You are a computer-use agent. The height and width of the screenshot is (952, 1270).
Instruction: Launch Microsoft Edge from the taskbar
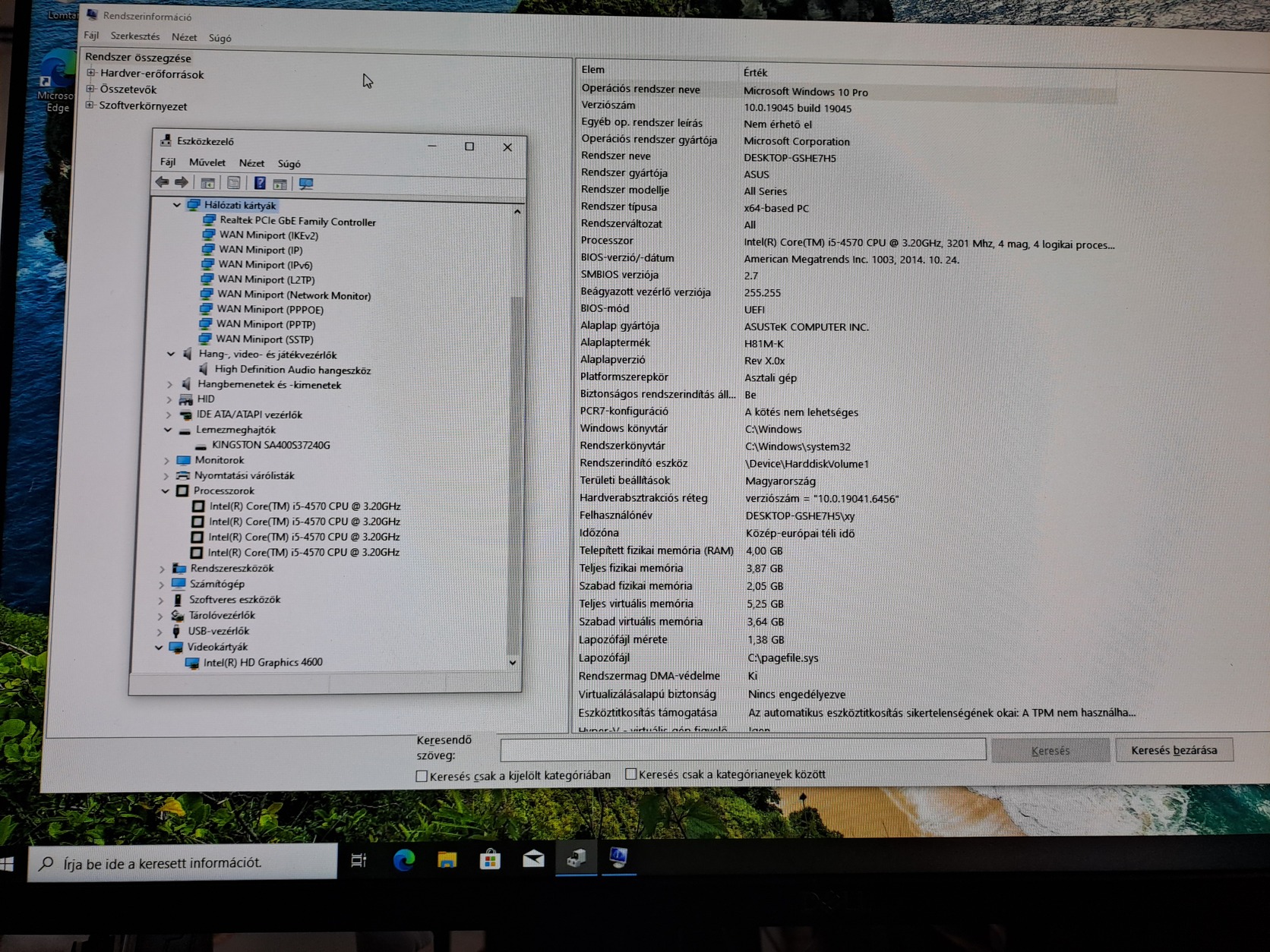click(403, 859)
